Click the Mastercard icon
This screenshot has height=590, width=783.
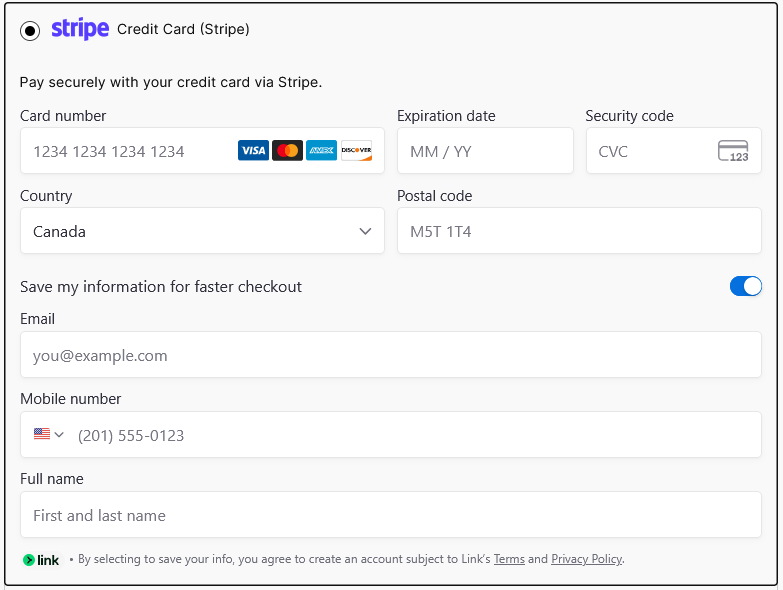tap(288, 150)
